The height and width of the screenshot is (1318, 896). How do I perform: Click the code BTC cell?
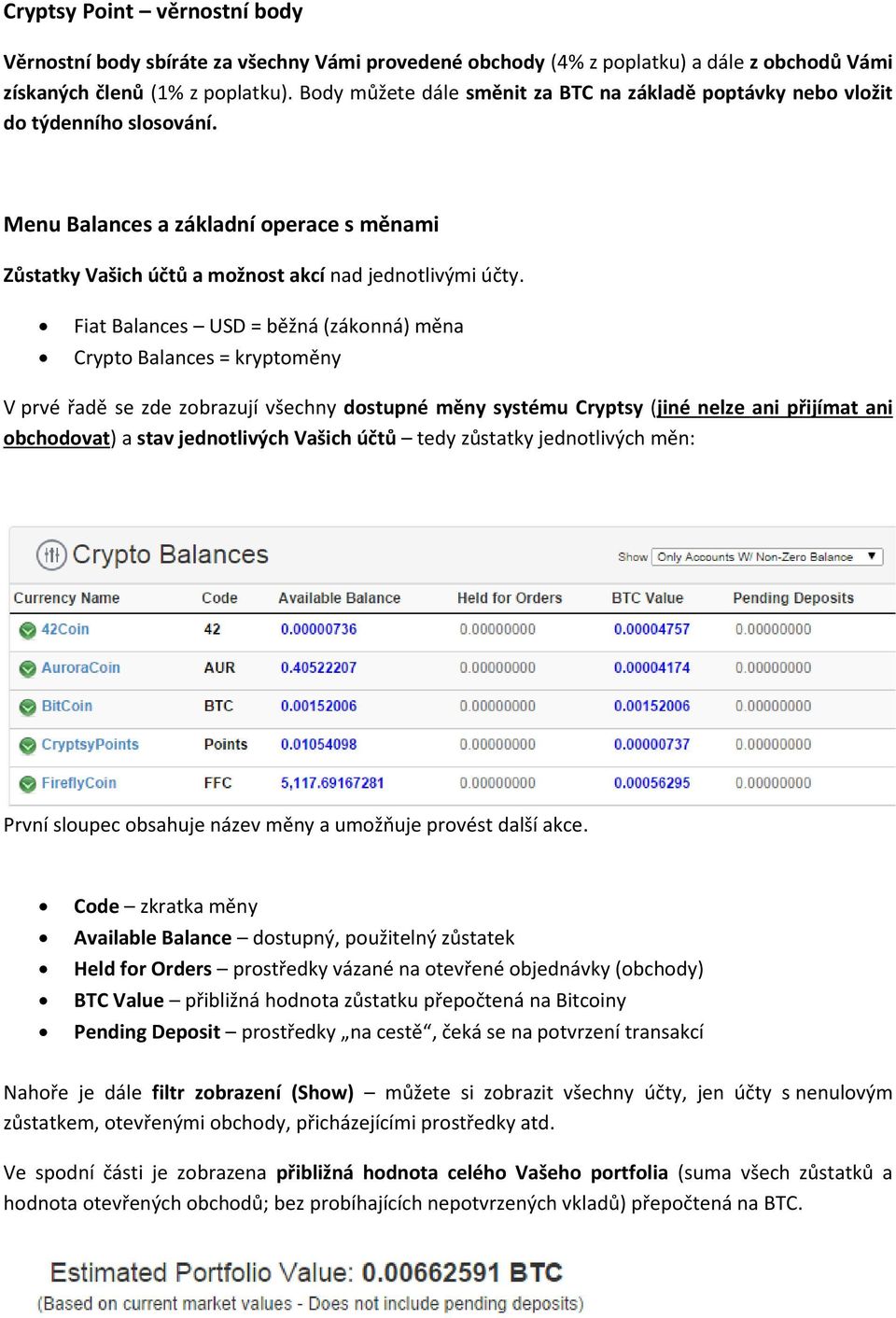point(218,706)
